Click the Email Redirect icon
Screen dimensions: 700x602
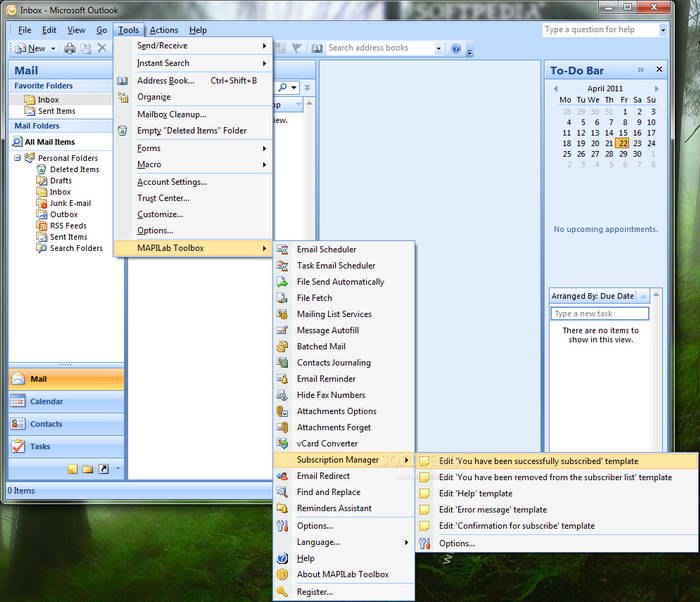pyautogui.click(x=282, y=476)
